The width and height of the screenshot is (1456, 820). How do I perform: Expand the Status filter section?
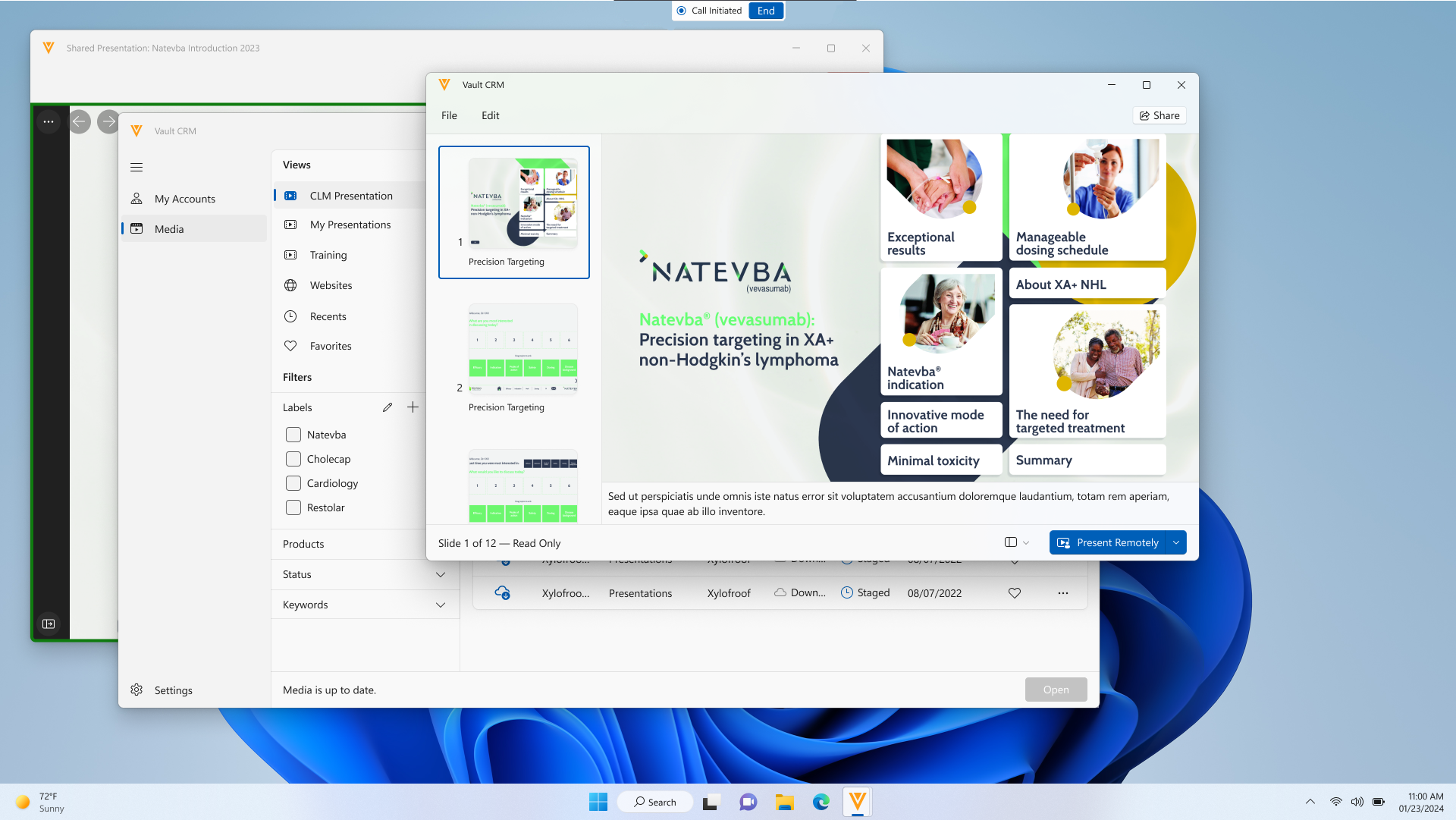tap(441, 575)
